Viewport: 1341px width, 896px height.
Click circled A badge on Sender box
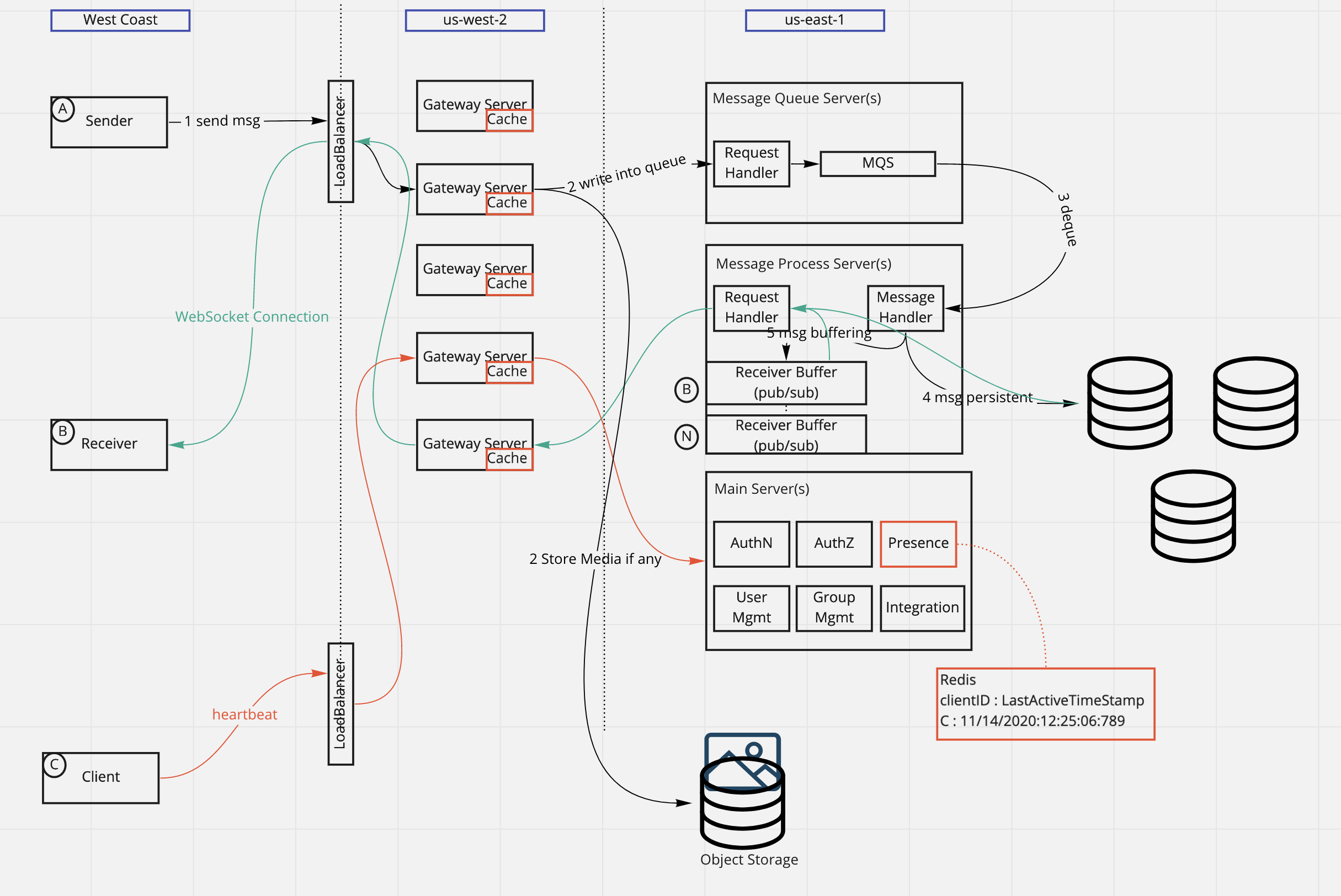click(x=63, y=109)
